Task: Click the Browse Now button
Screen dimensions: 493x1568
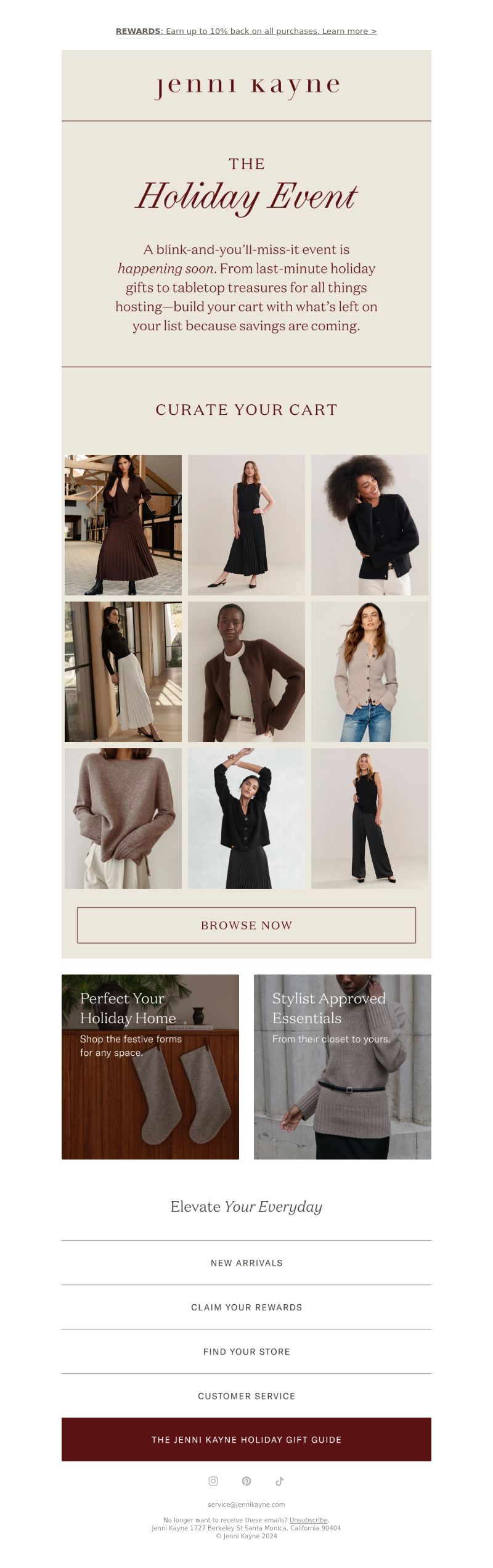Action: [x=246, y=925]
